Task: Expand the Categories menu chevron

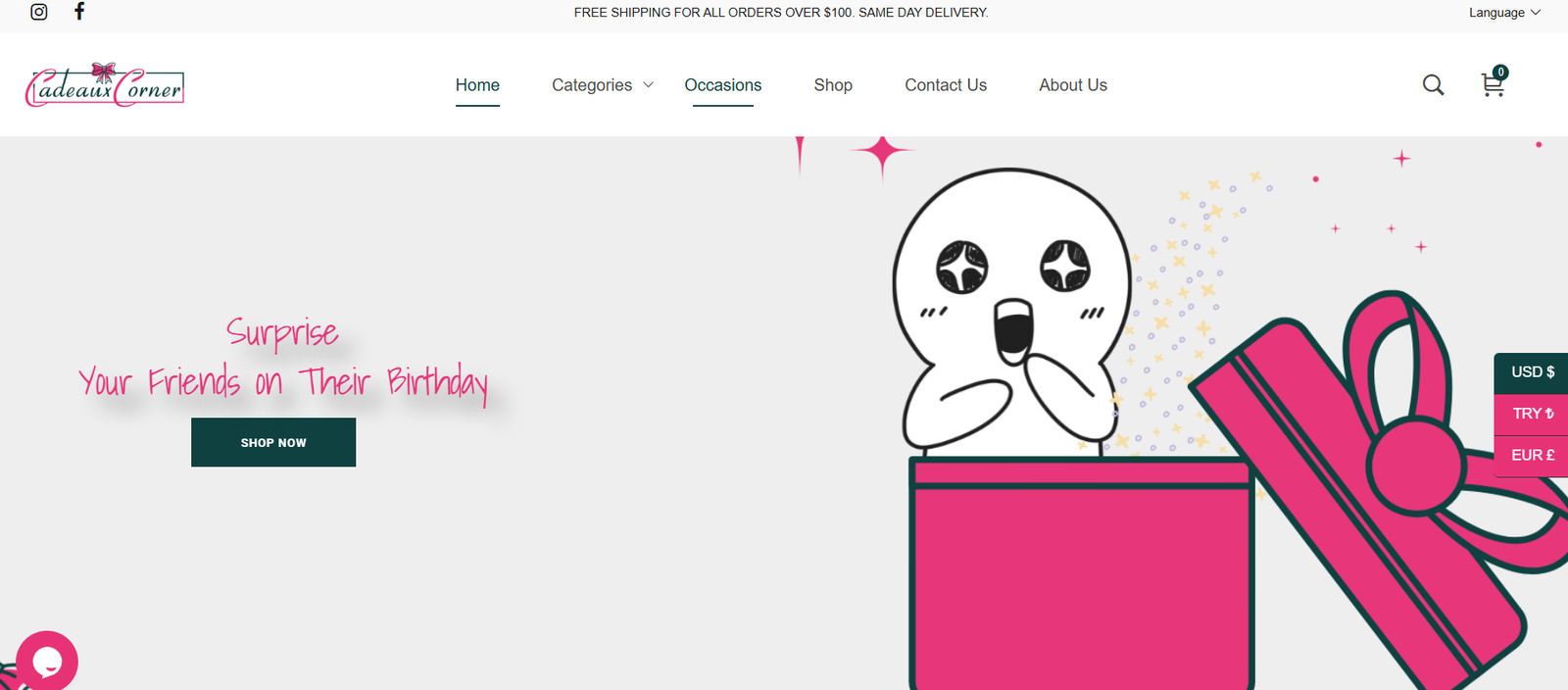Action: (648, 85)
